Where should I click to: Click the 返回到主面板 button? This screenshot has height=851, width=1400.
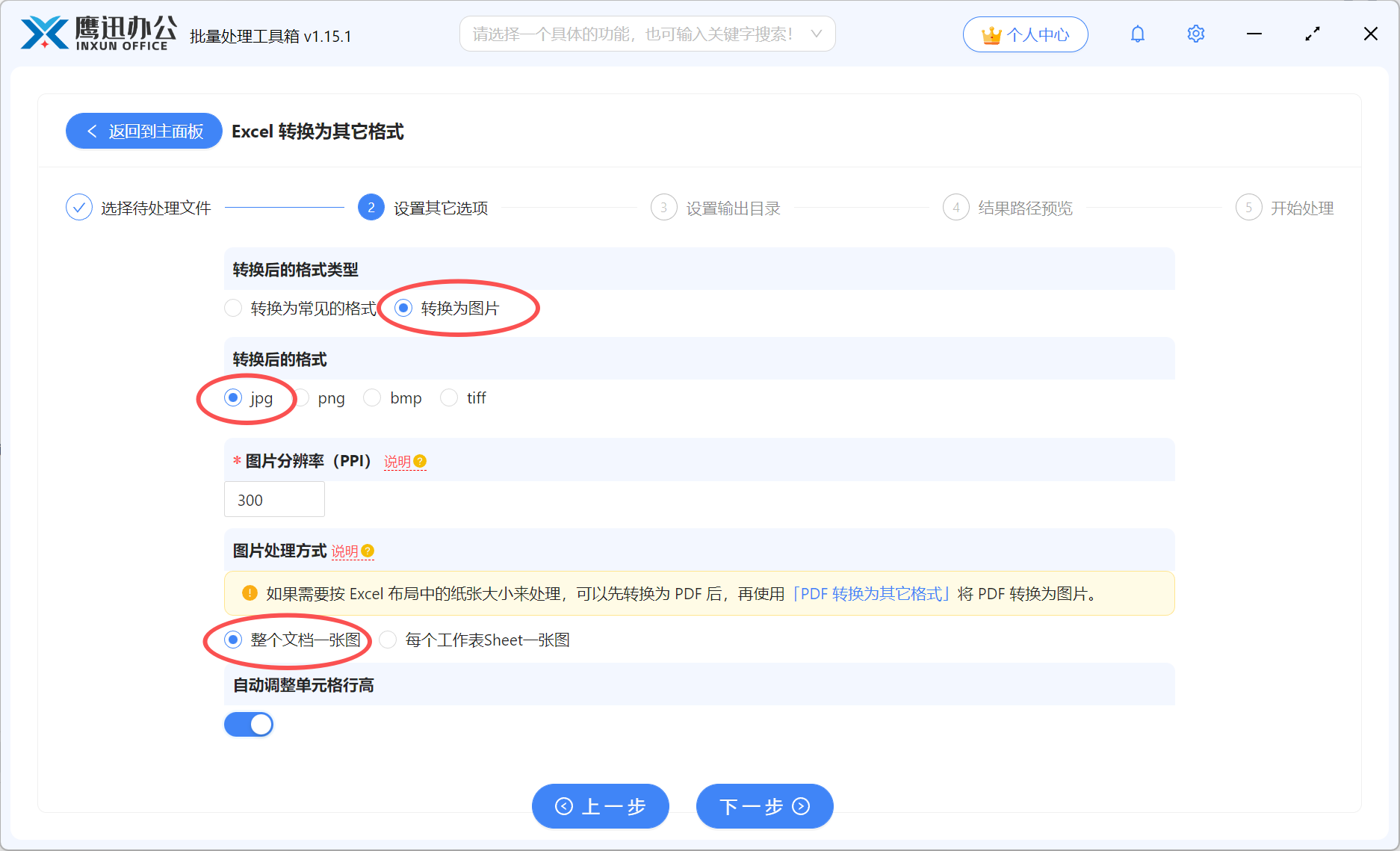click(x=144, y=131)
